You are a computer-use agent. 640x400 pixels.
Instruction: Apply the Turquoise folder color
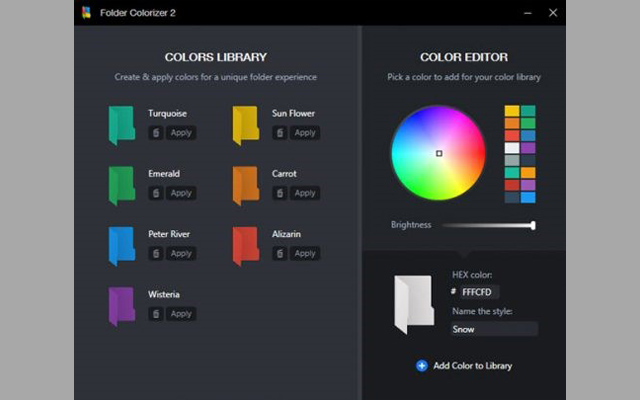point(181,133)
